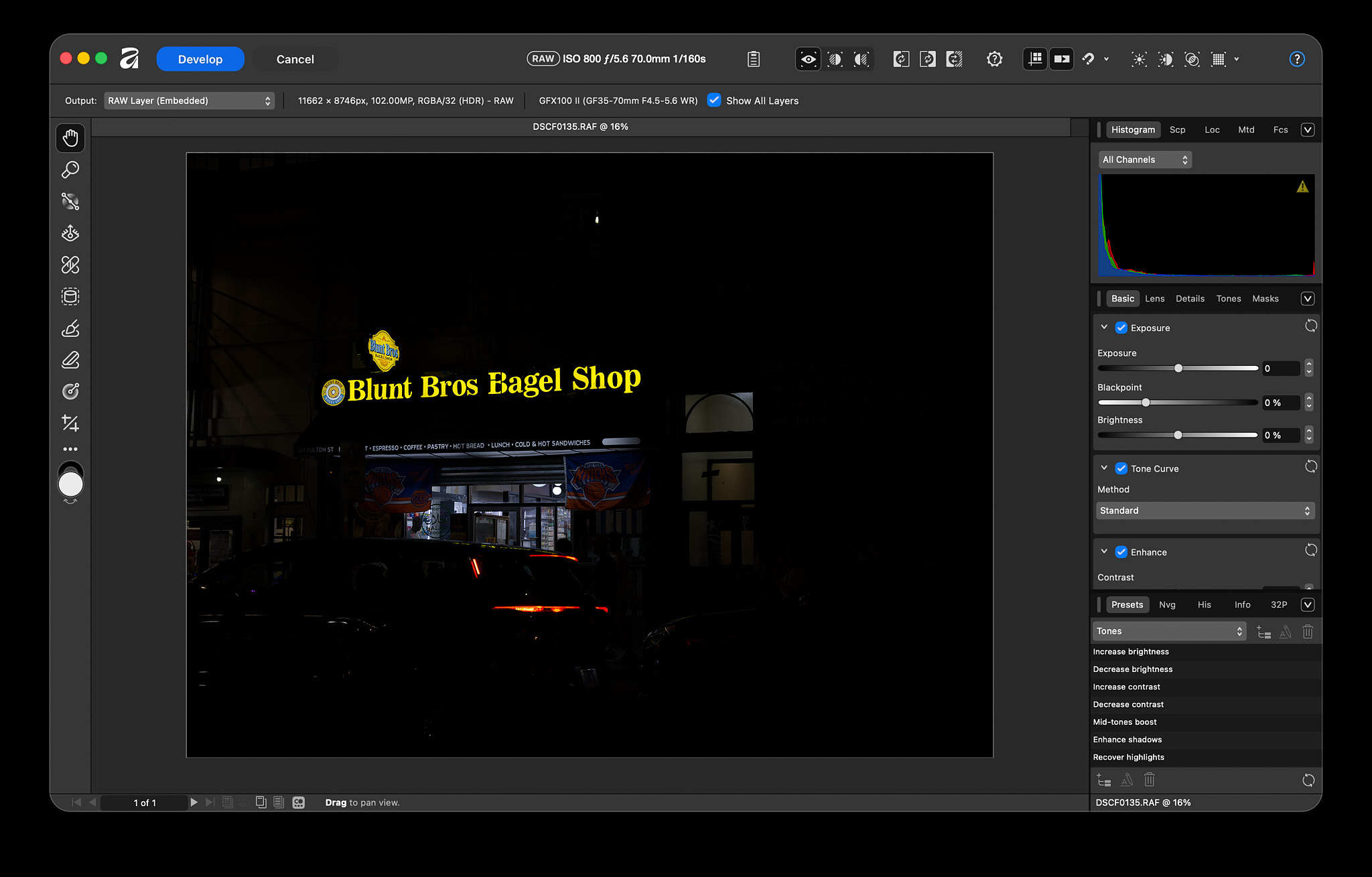Screen dimensions: 1372x877
Task: Open the Masks tab
Action: click(1265, 299)
